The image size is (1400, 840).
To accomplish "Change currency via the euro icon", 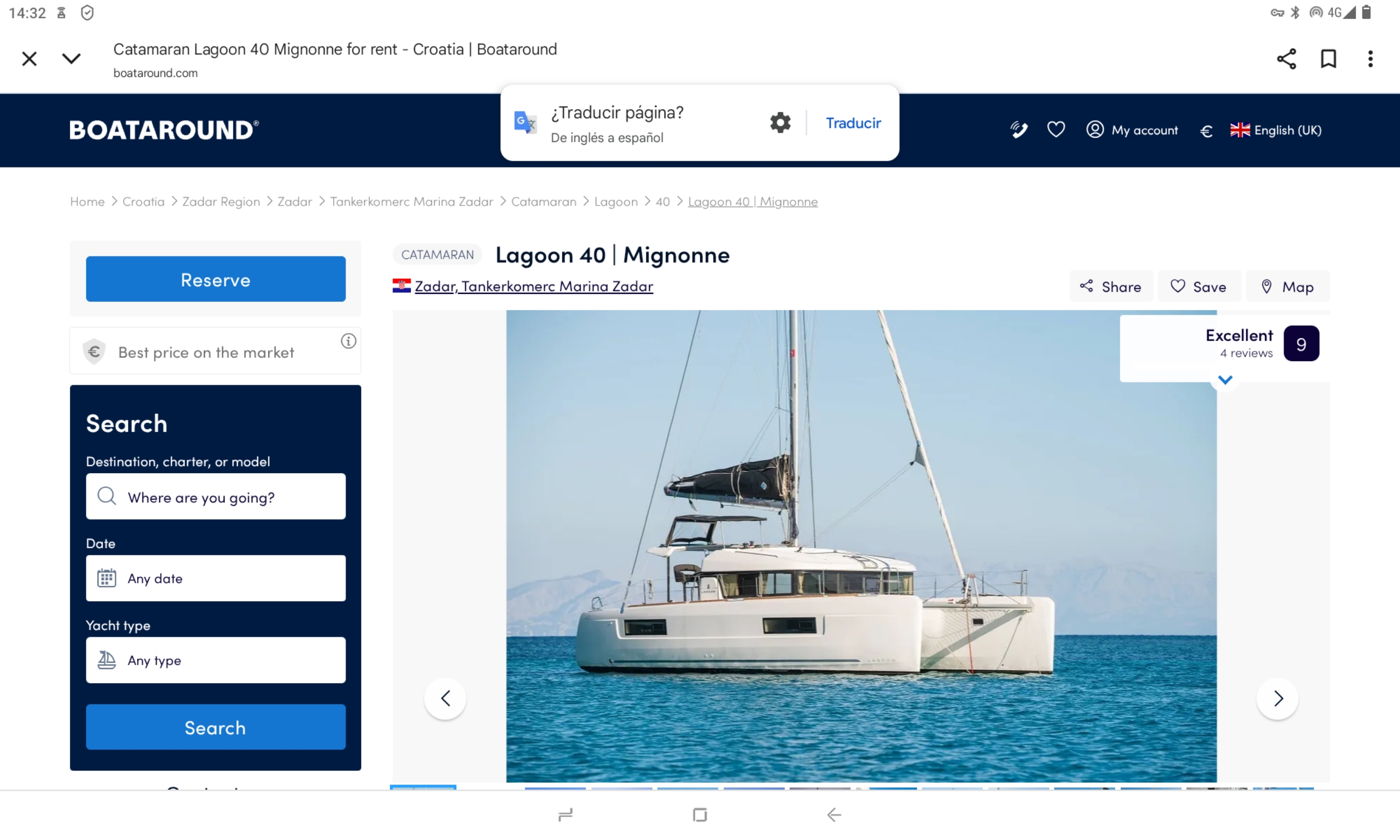I will click(1206, 130).
